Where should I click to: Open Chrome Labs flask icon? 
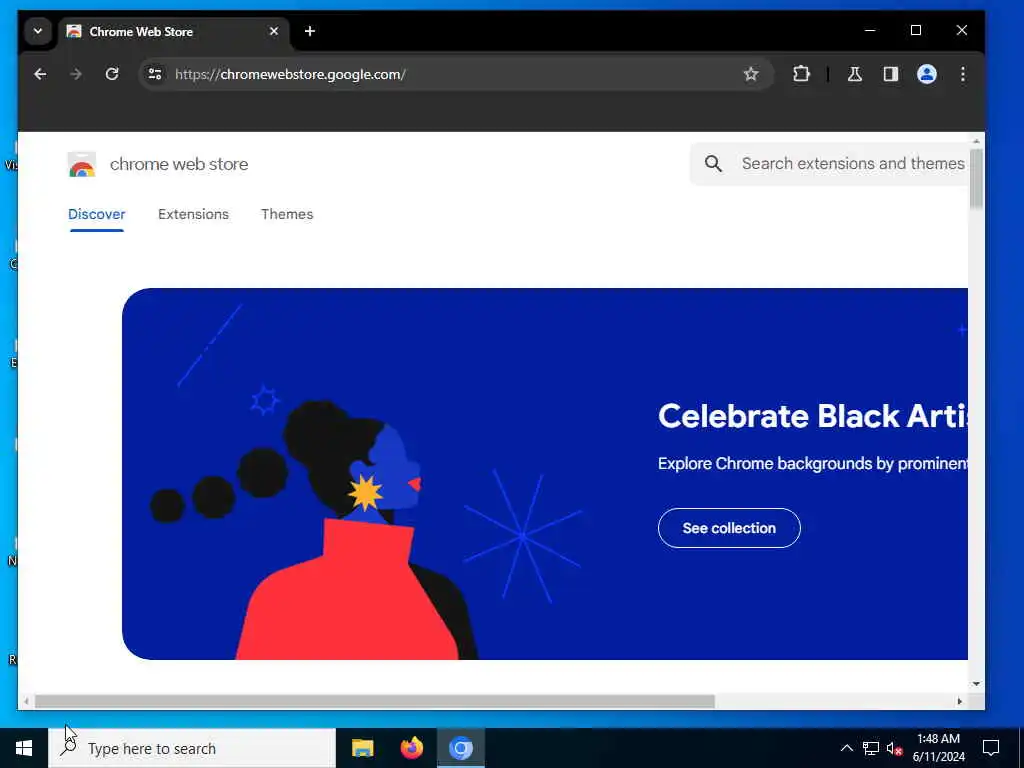855,74
